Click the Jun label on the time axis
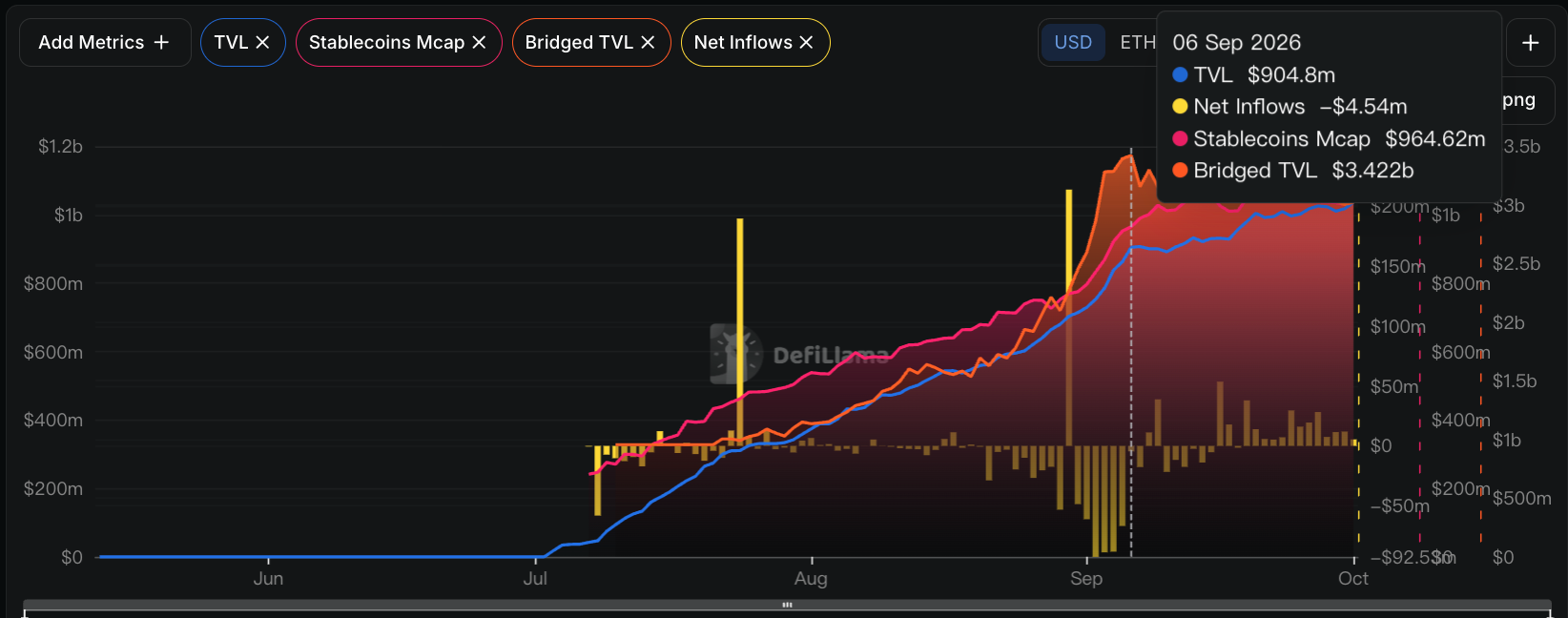Image resolution: width=1568 pixels, height=618 pixels. point(268,579)
